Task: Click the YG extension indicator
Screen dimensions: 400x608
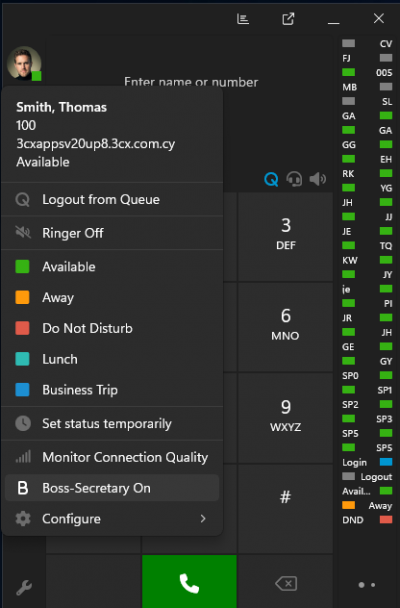Action: tap(367, 188)
